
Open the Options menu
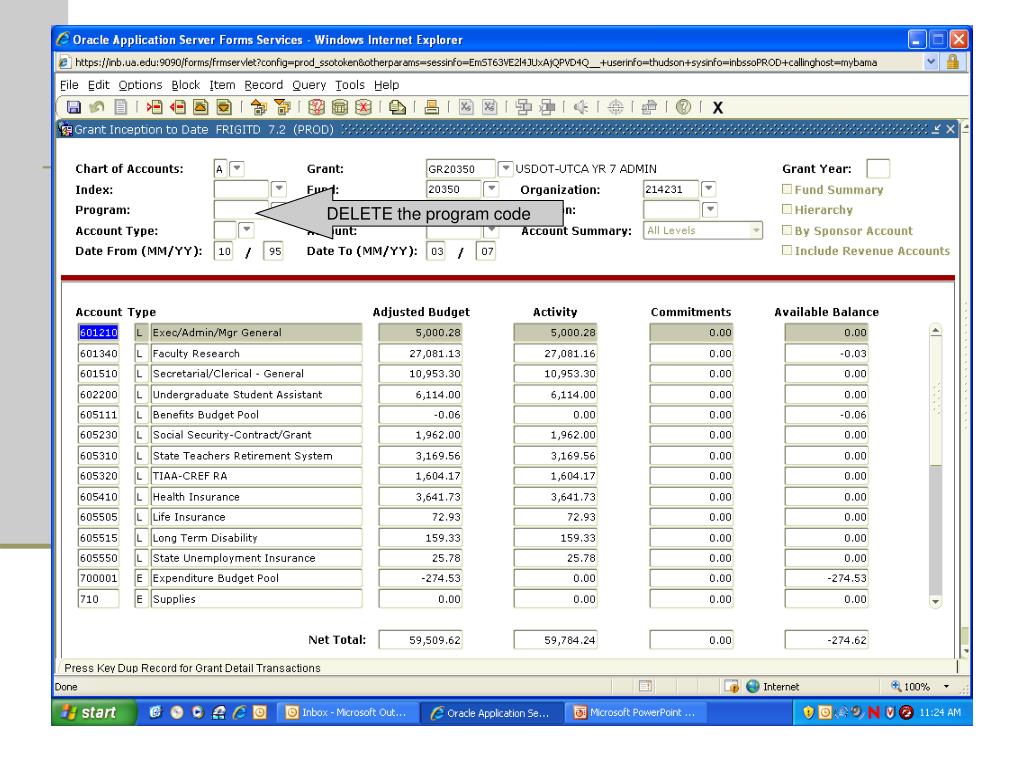tap(140, 85)
